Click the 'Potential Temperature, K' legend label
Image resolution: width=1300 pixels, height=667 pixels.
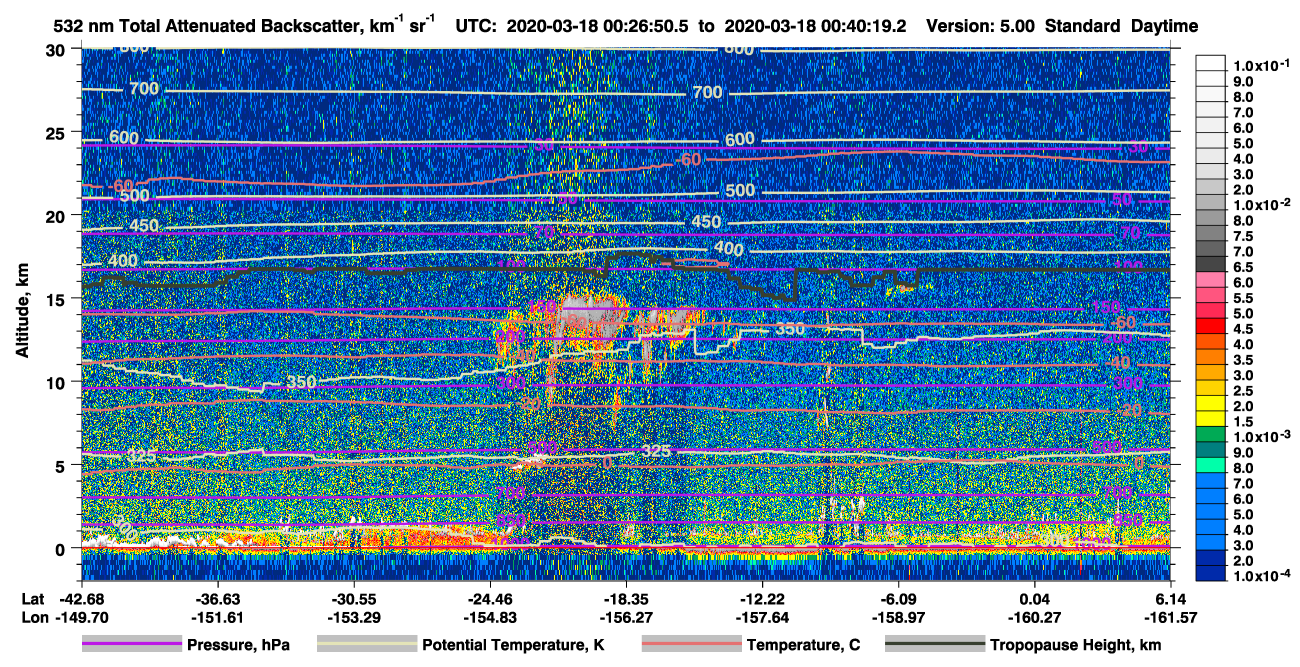513,646
